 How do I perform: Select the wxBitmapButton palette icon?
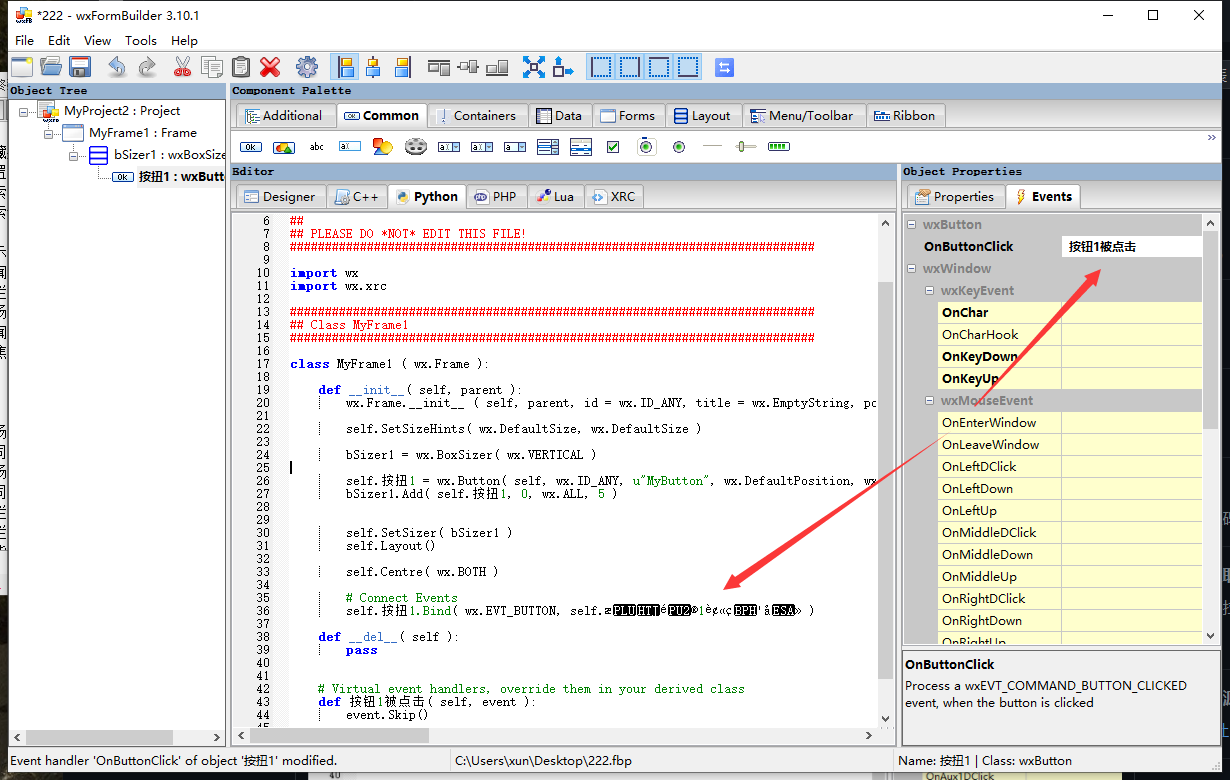(x=284, y=146)
